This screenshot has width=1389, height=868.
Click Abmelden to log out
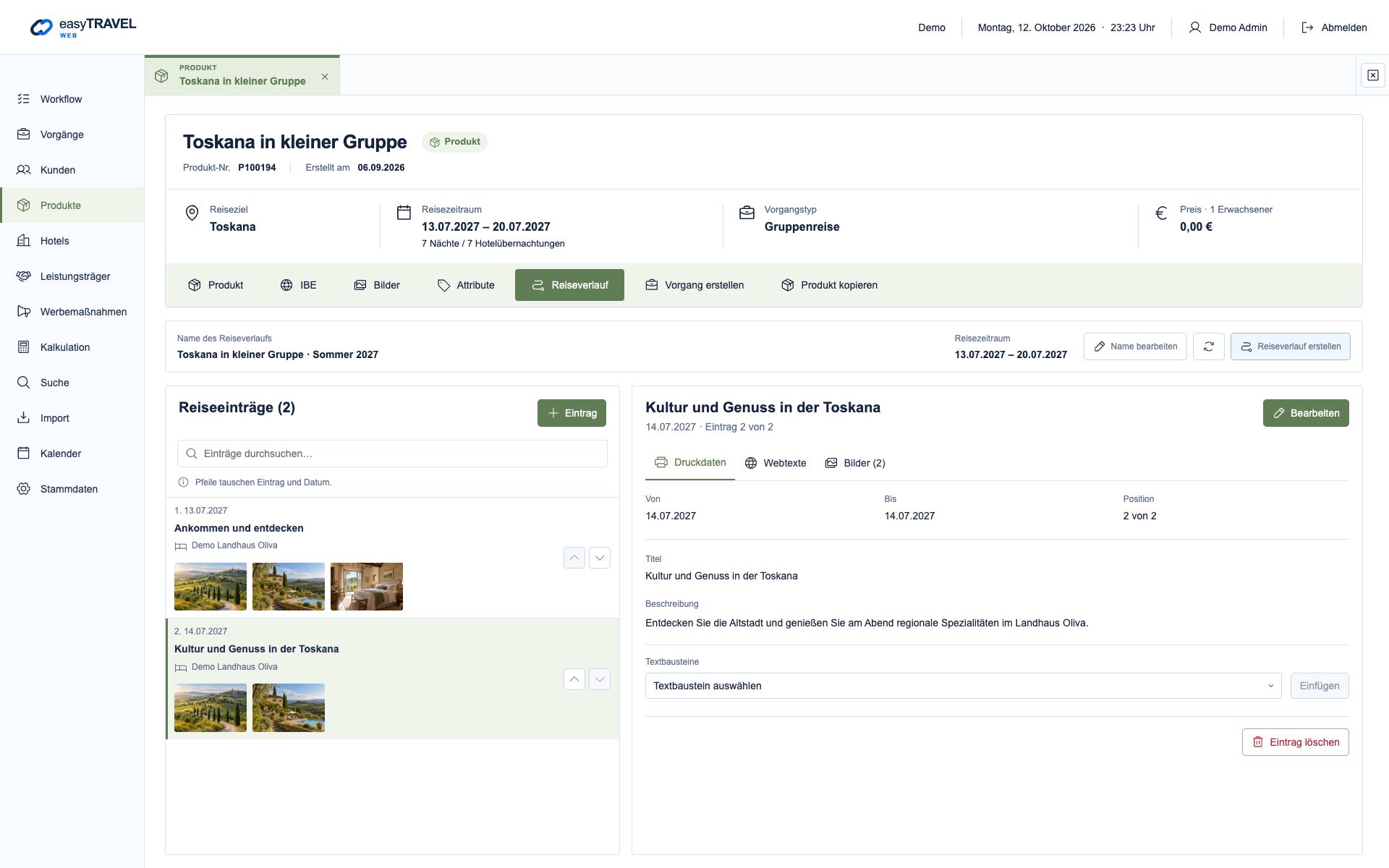[1334, 27]
